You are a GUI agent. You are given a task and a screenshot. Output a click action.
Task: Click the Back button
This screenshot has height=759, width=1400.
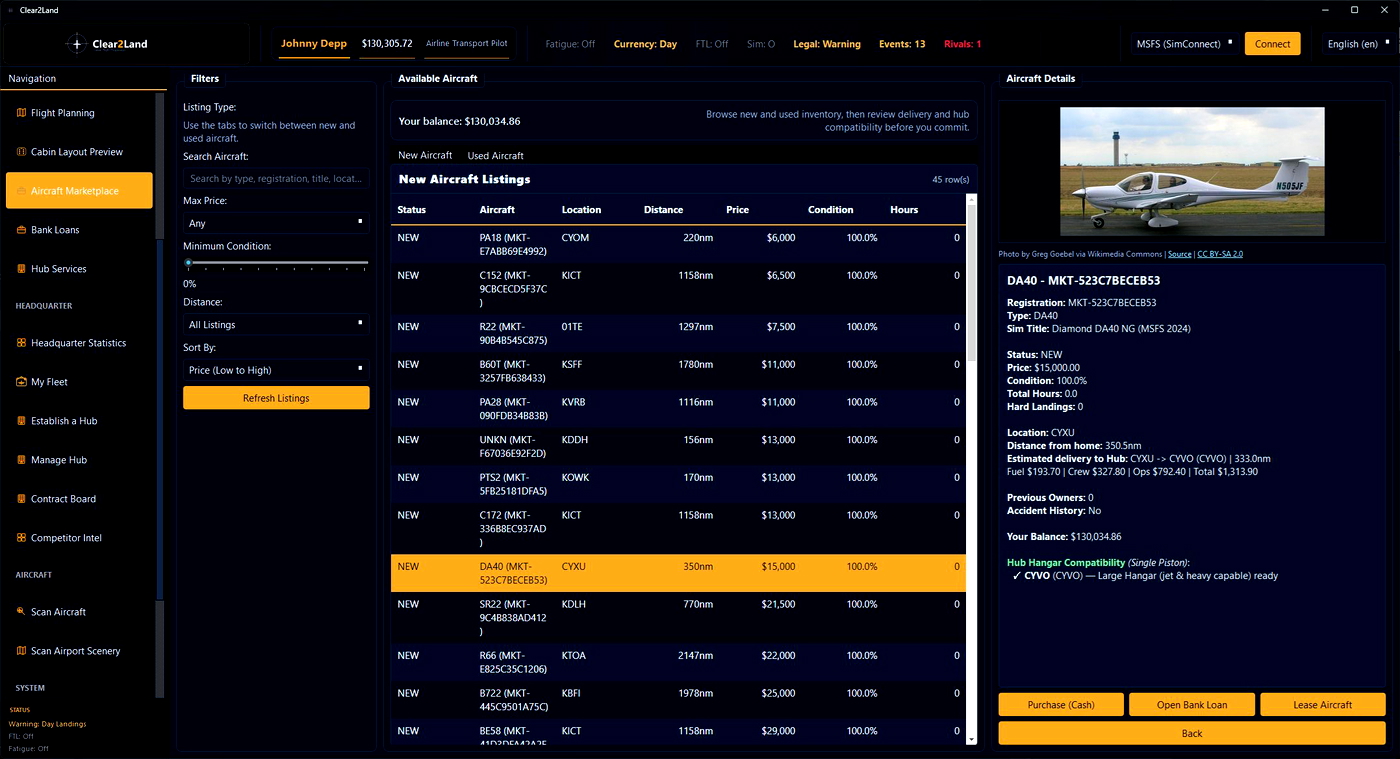(1192, 733)
